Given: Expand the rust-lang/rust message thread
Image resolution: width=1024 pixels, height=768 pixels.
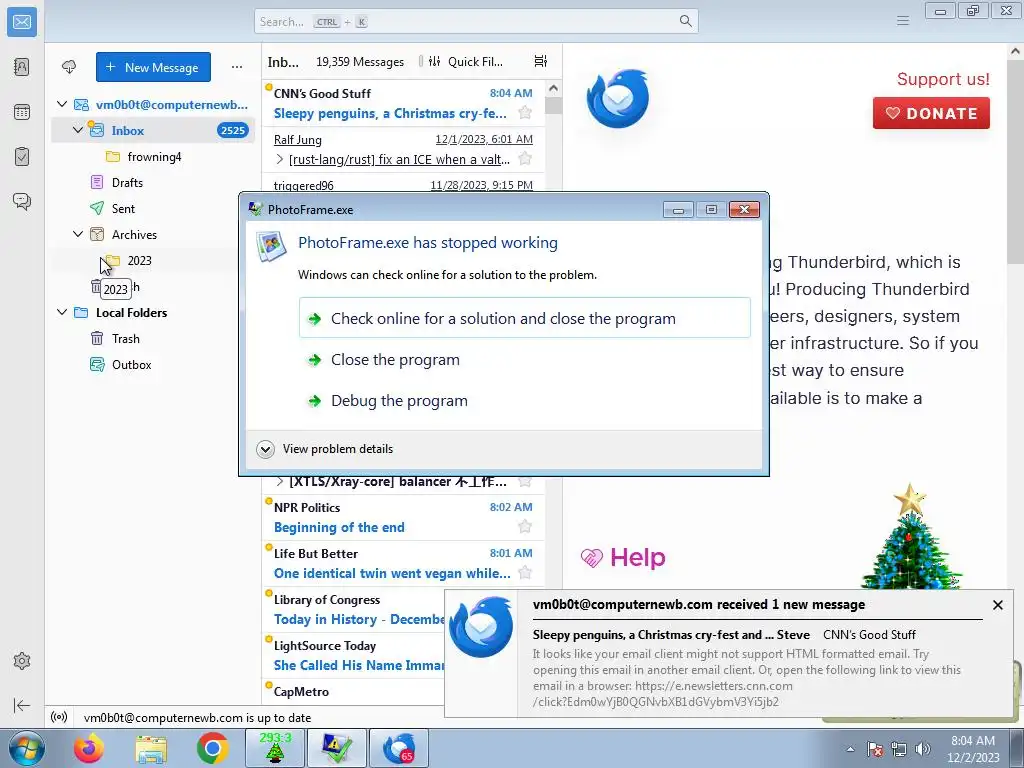Looking at the screenshot, I should tap(280, 159).
